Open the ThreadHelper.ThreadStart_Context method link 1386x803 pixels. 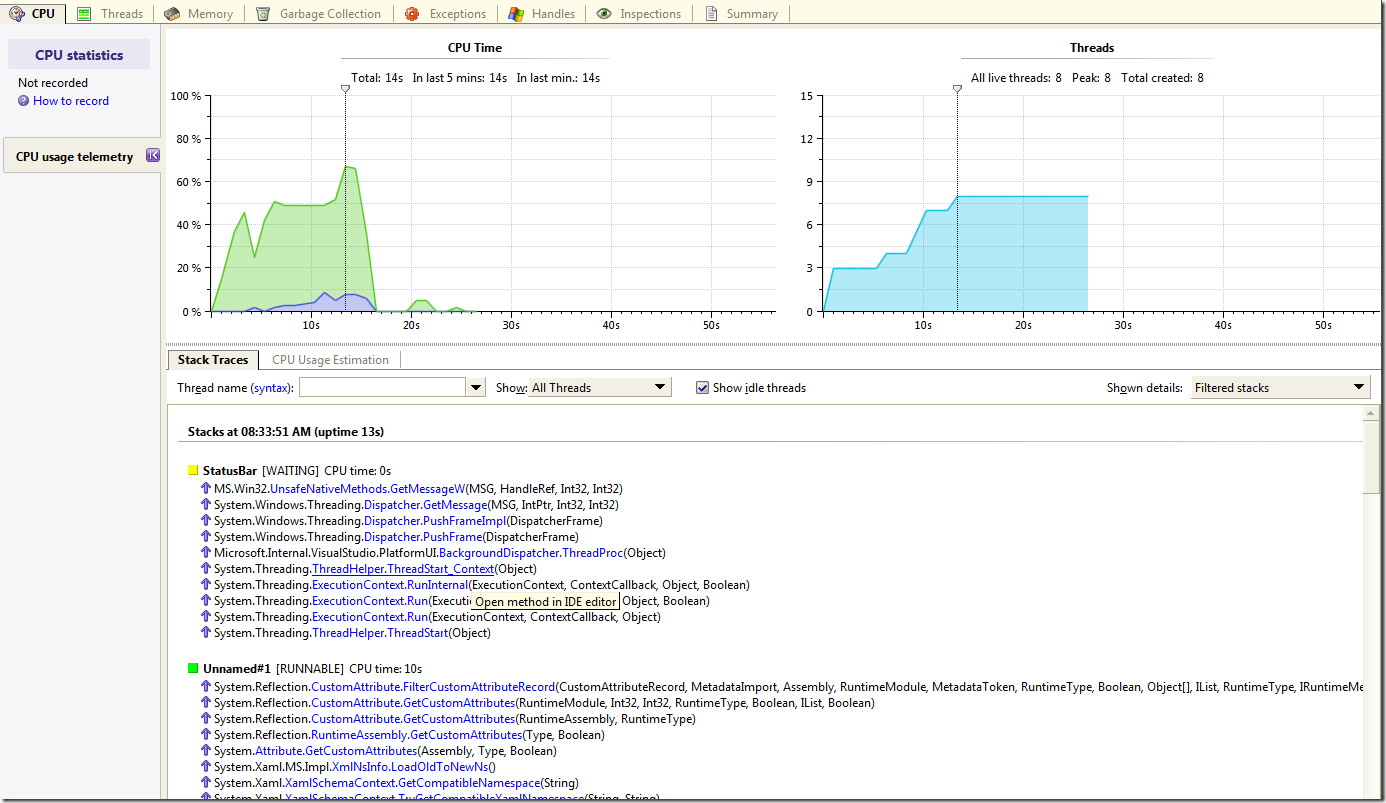[403, 569]
